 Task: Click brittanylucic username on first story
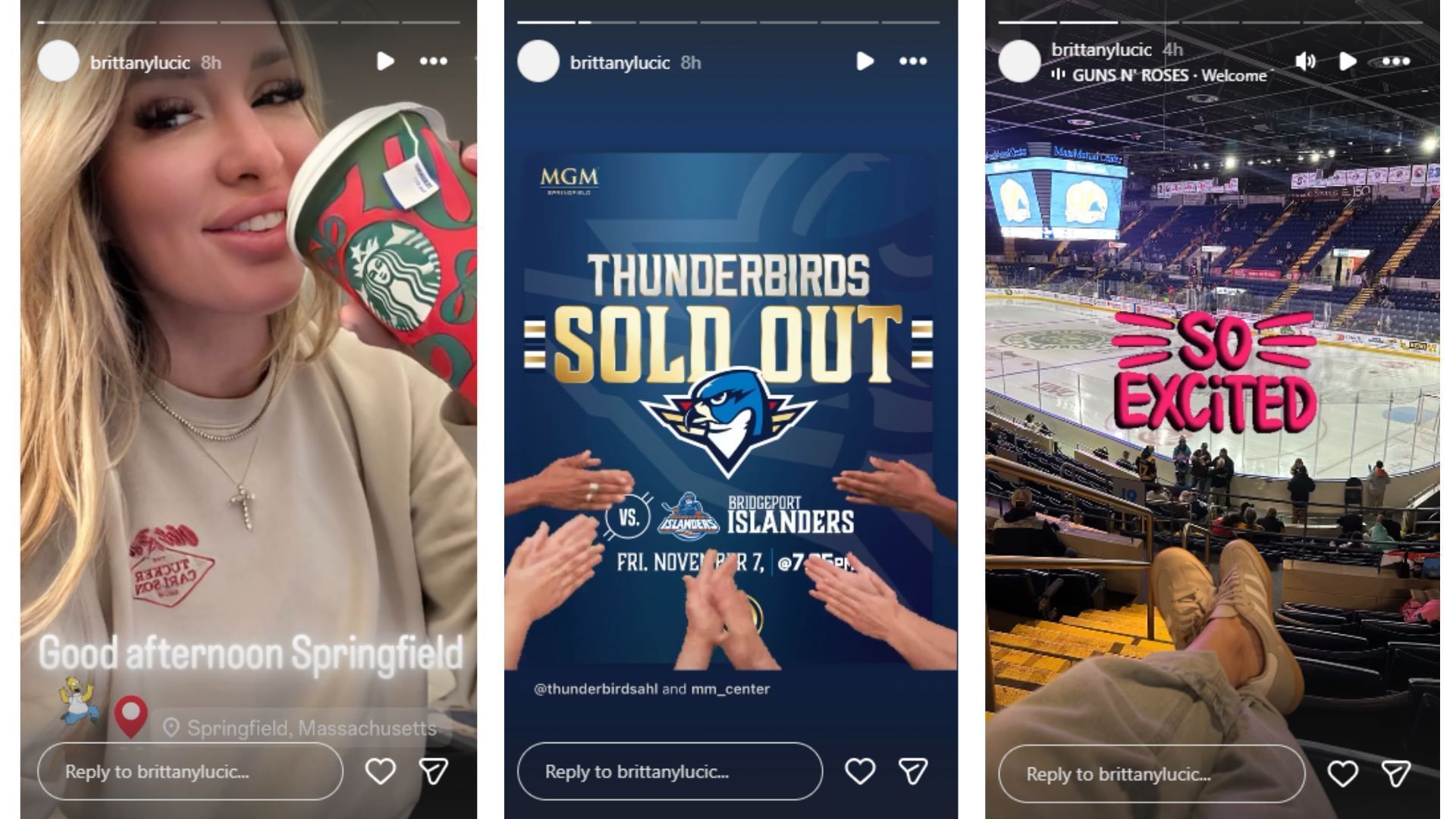point(140,62)
